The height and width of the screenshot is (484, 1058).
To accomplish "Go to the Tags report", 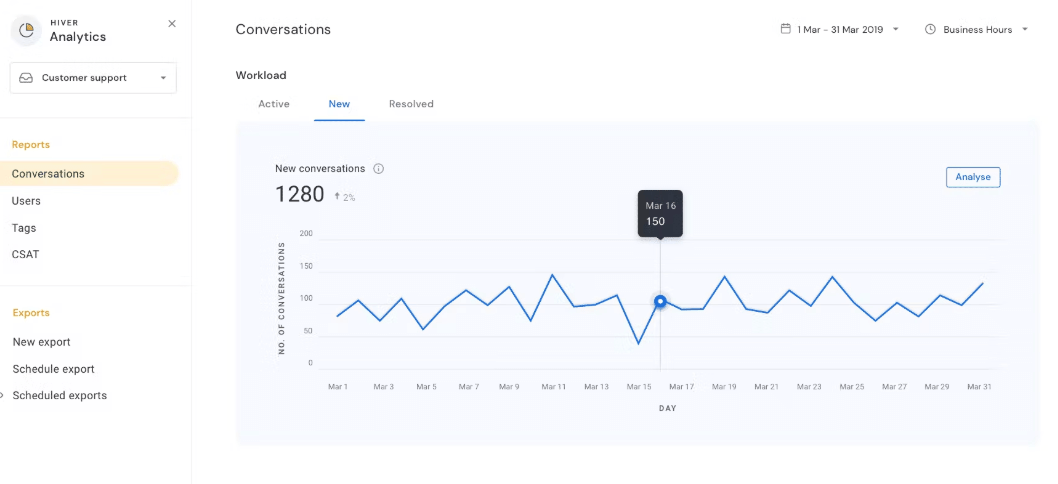I will [x=24, y=228].
